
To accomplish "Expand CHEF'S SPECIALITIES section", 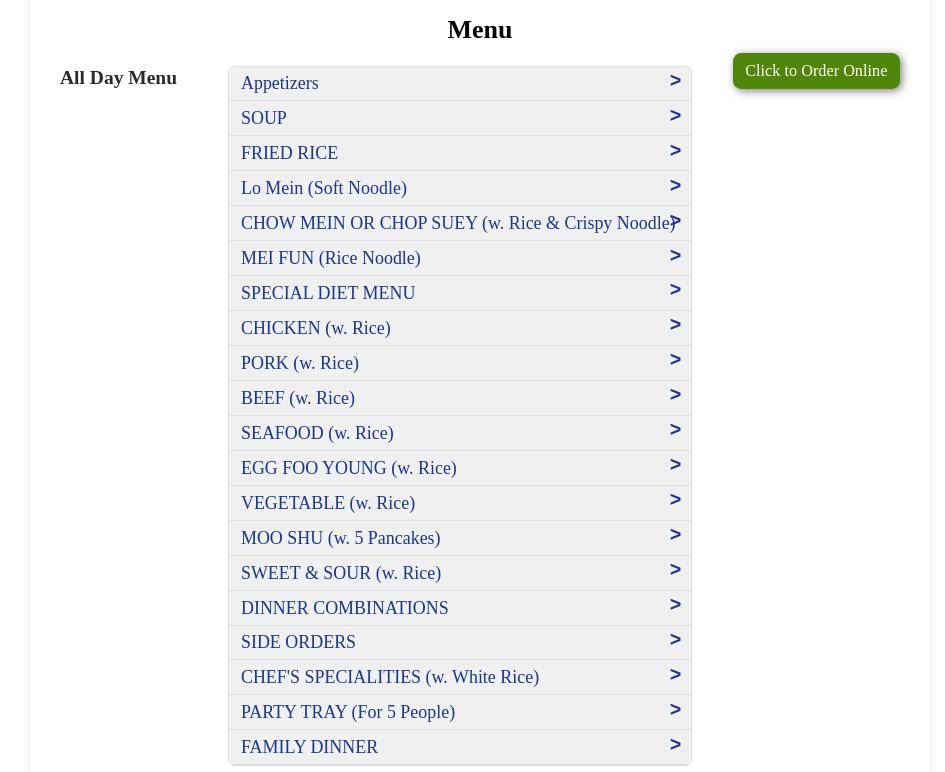I will click(x=459, y=677).
